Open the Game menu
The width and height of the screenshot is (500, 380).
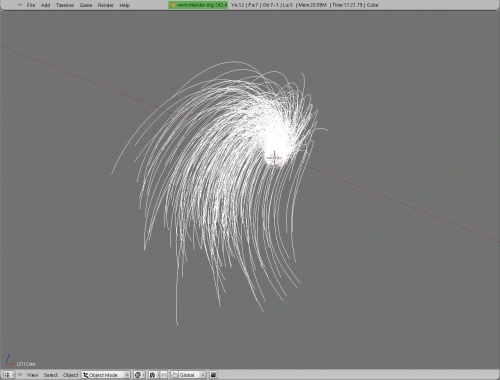click(86, 5)
